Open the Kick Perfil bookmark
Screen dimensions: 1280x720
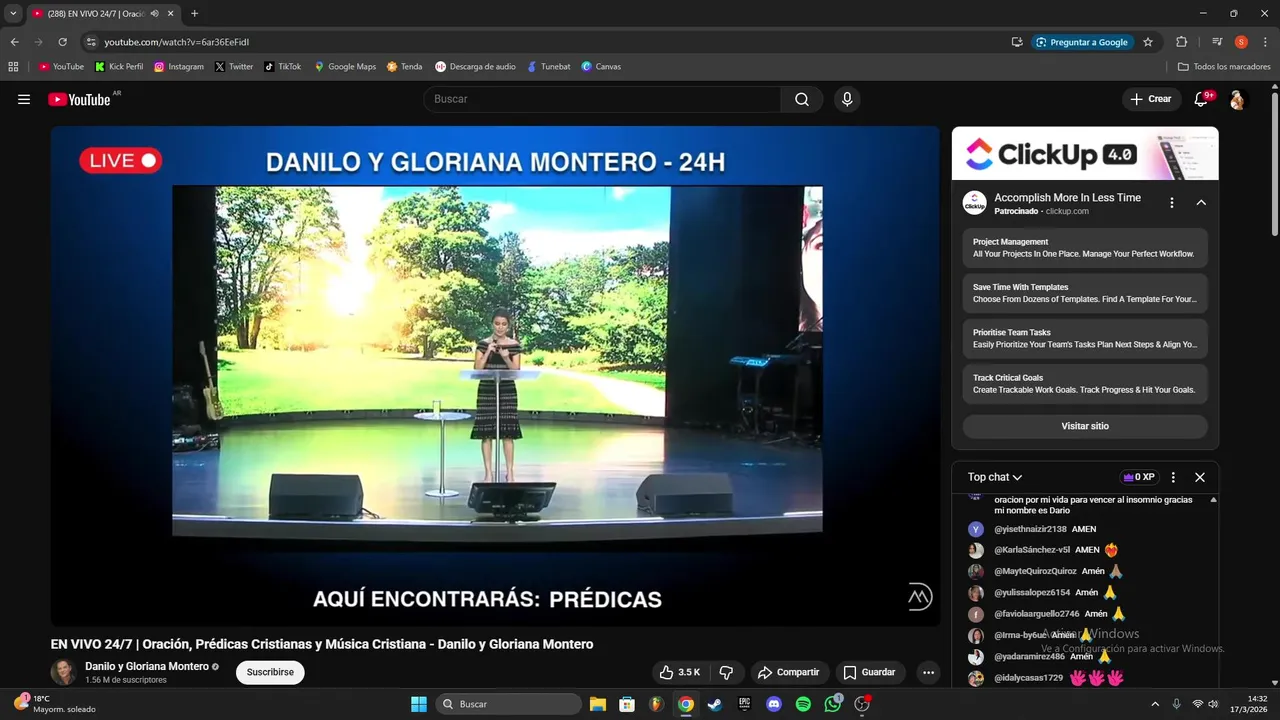(x=119, y=67)
